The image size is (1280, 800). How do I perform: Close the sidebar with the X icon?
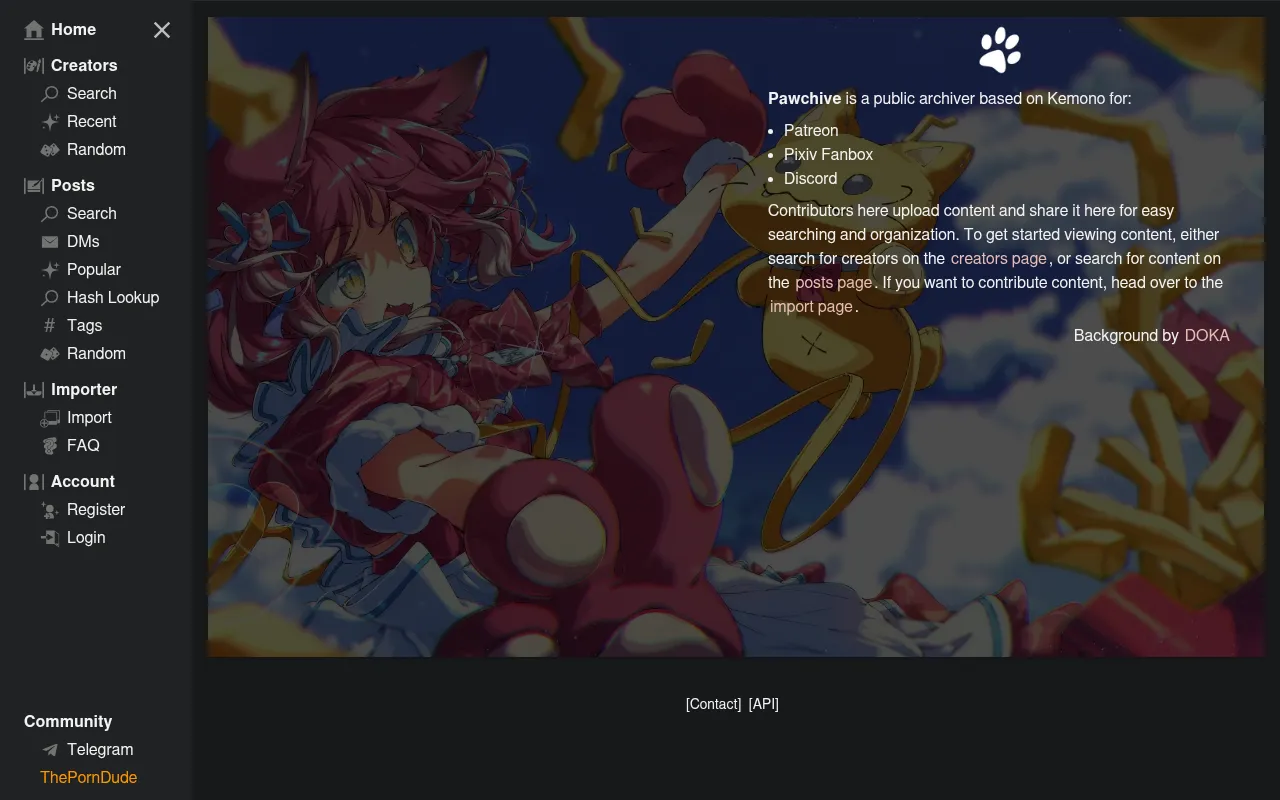(x=162, y=30)
